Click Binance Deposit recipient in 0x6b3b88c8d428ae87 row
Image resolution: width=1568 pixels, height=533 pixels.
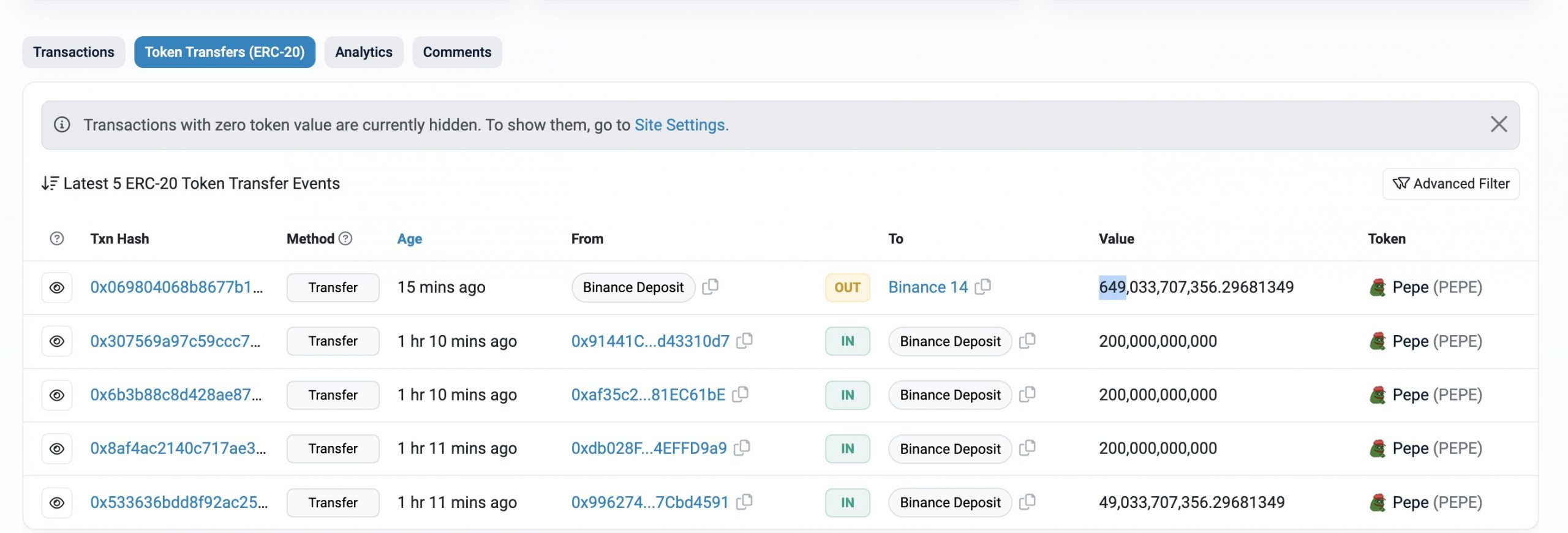(951, 395)
